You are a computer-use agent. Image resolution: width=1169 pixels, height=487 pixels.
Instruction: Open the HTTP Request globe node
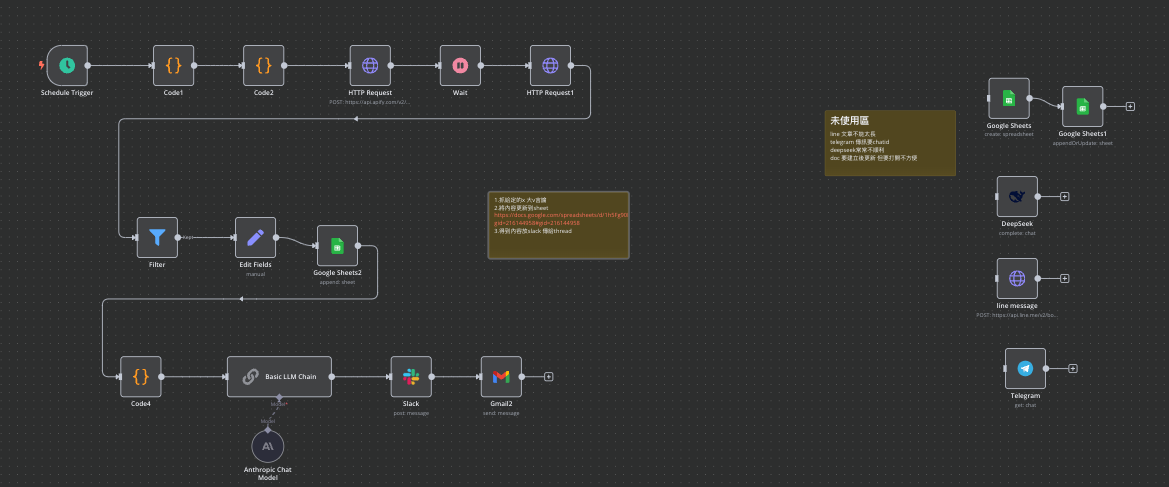tap(371, 66)
